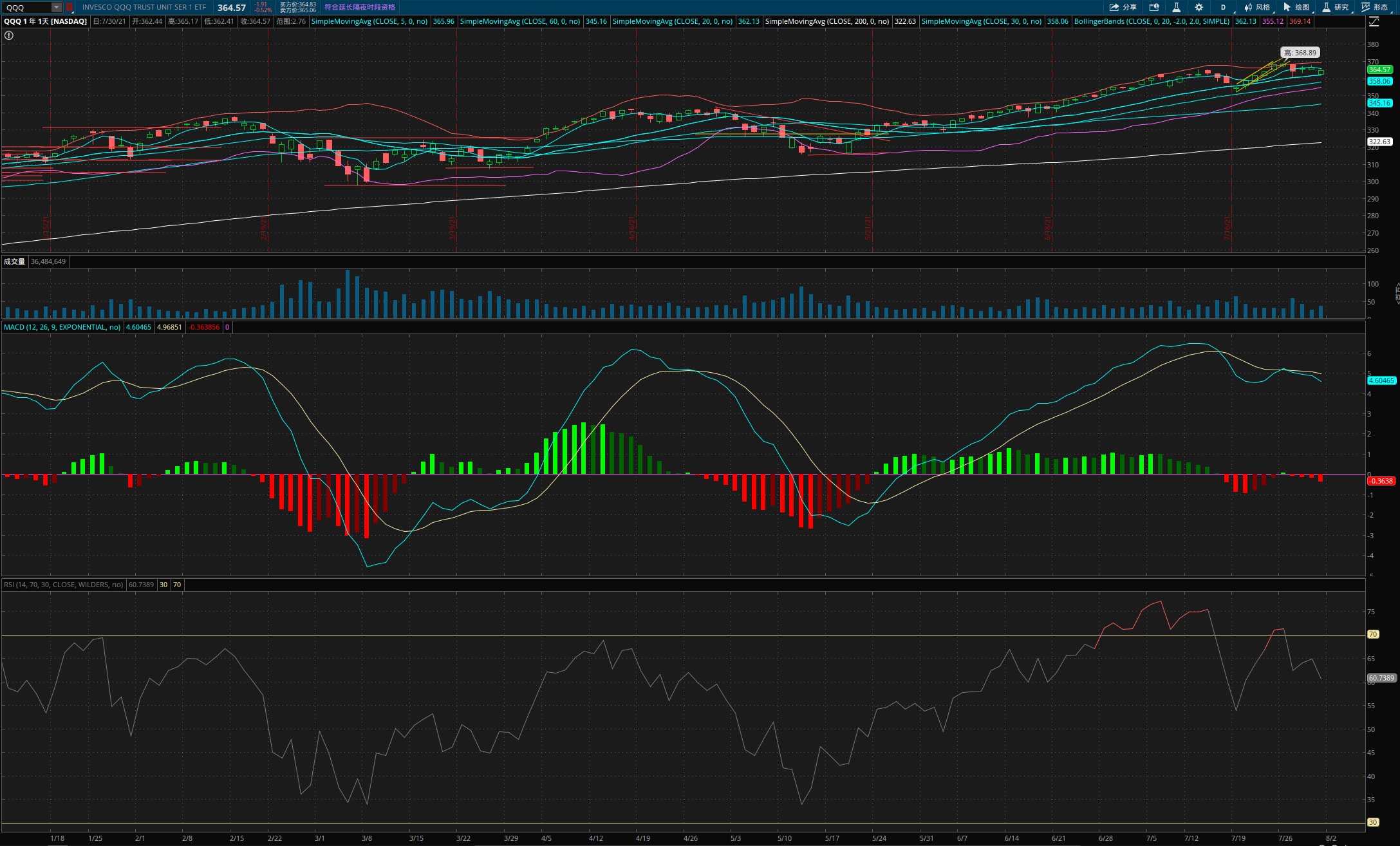Click the Bollinger lower band value 355.12

point(1273,21)
